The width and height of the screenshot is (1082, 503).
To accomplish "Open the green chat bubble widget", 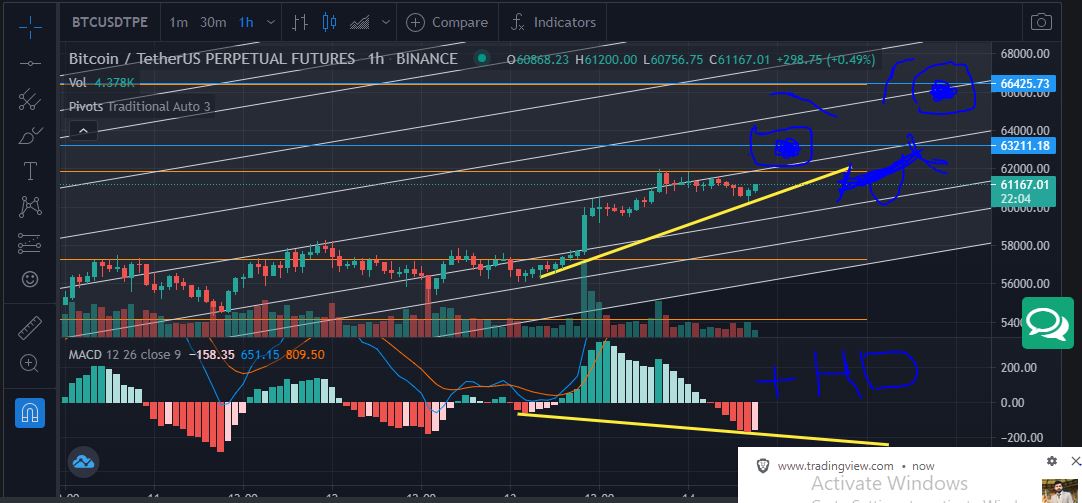I will point(1047,323).
